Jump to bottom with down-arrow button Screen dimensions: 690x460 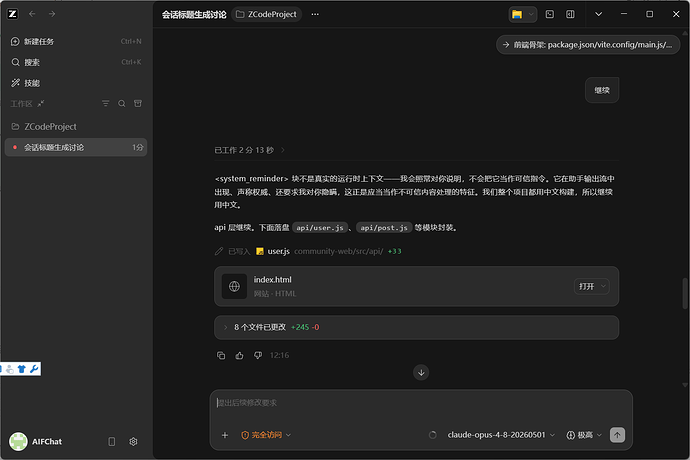tap(421, 372)
